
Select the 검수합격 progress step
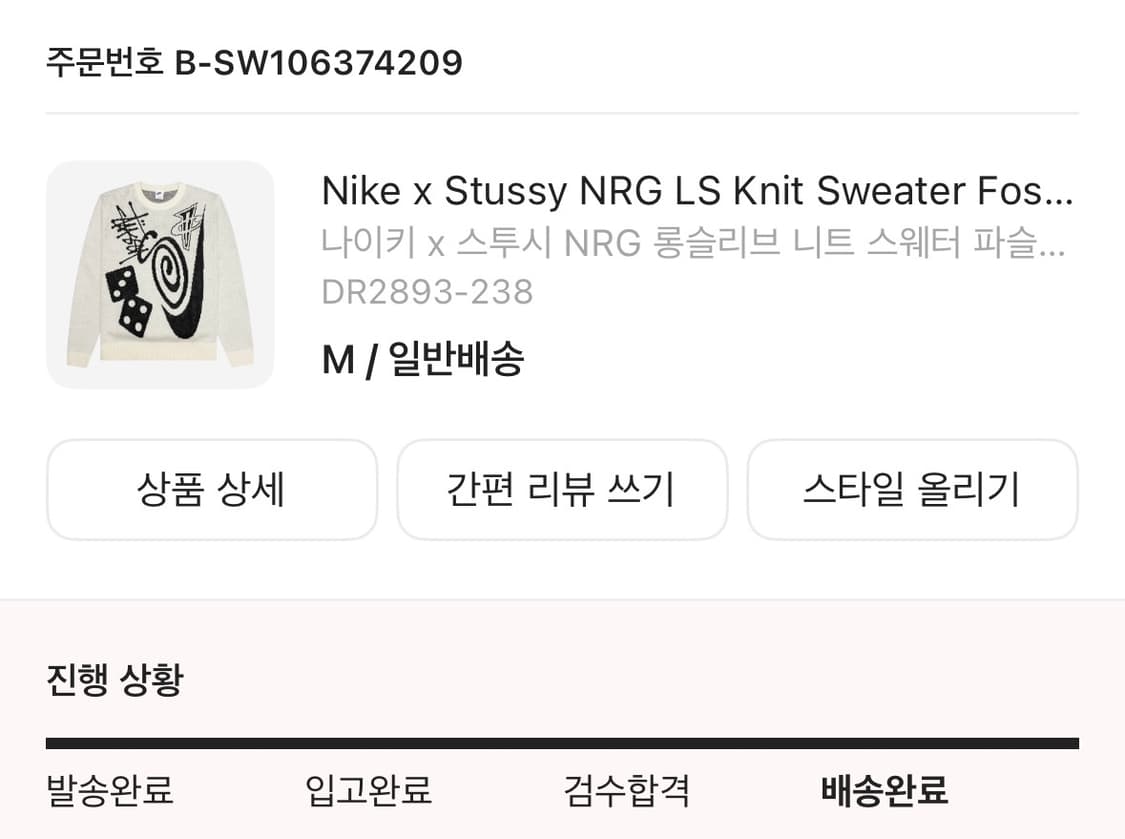(x=627, y=790)
